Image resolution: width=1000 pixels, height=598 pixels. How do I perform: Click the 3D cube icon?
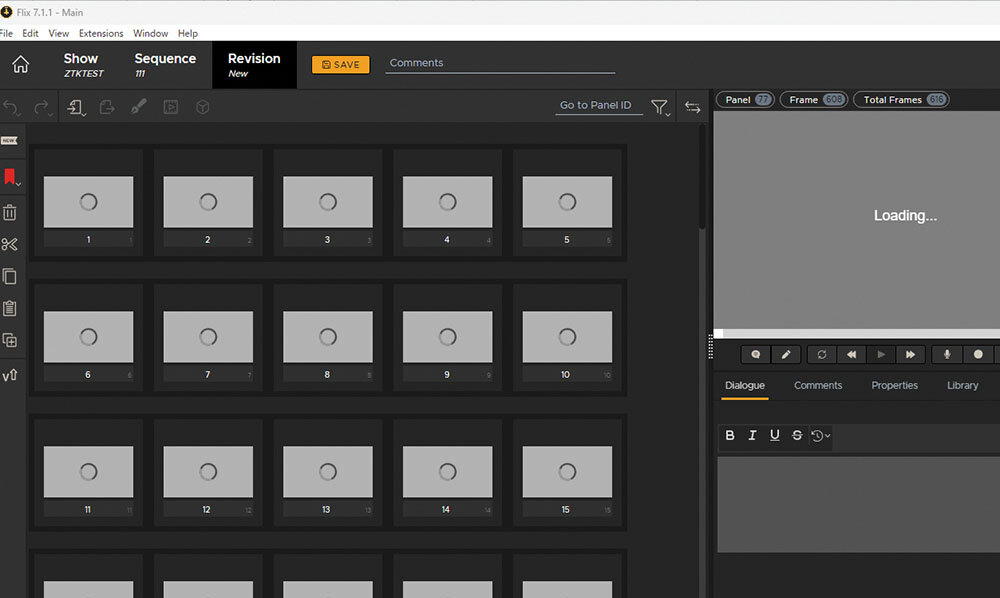pos(203,107)
